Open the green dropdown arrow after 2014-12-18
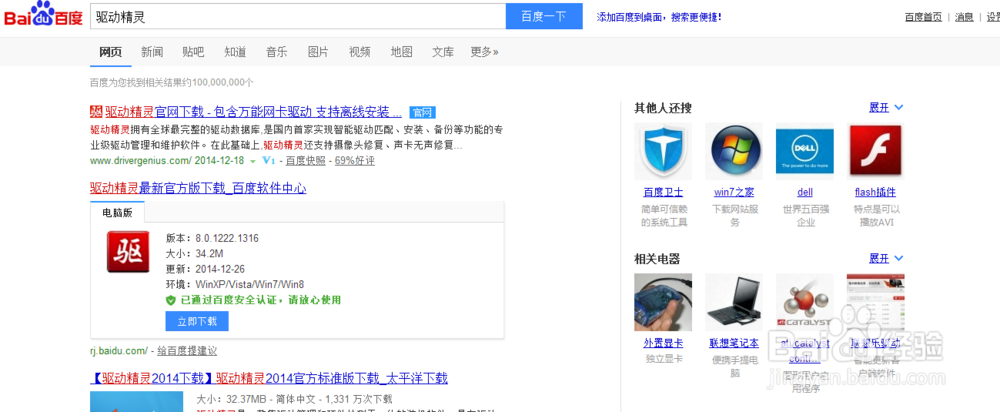 point(253,161)
